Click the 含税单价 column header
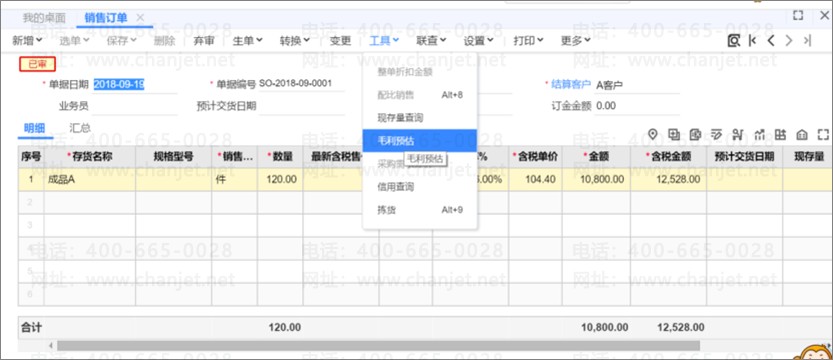 pyautogui.click(x=535, y=157)
